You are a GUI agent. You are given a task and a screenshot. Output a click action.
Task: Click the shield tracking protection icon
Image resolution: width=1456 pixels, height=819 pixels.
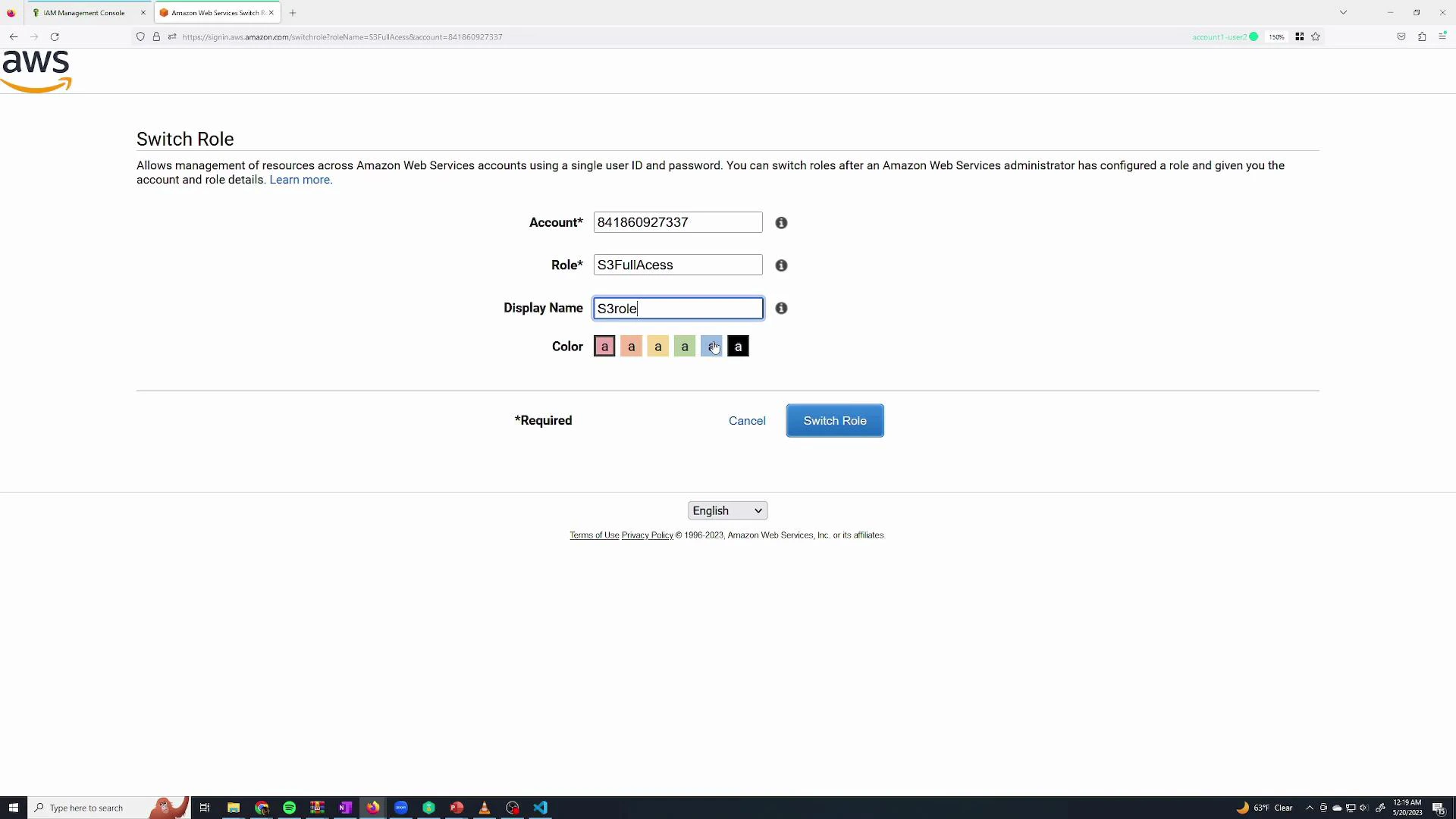140,36
